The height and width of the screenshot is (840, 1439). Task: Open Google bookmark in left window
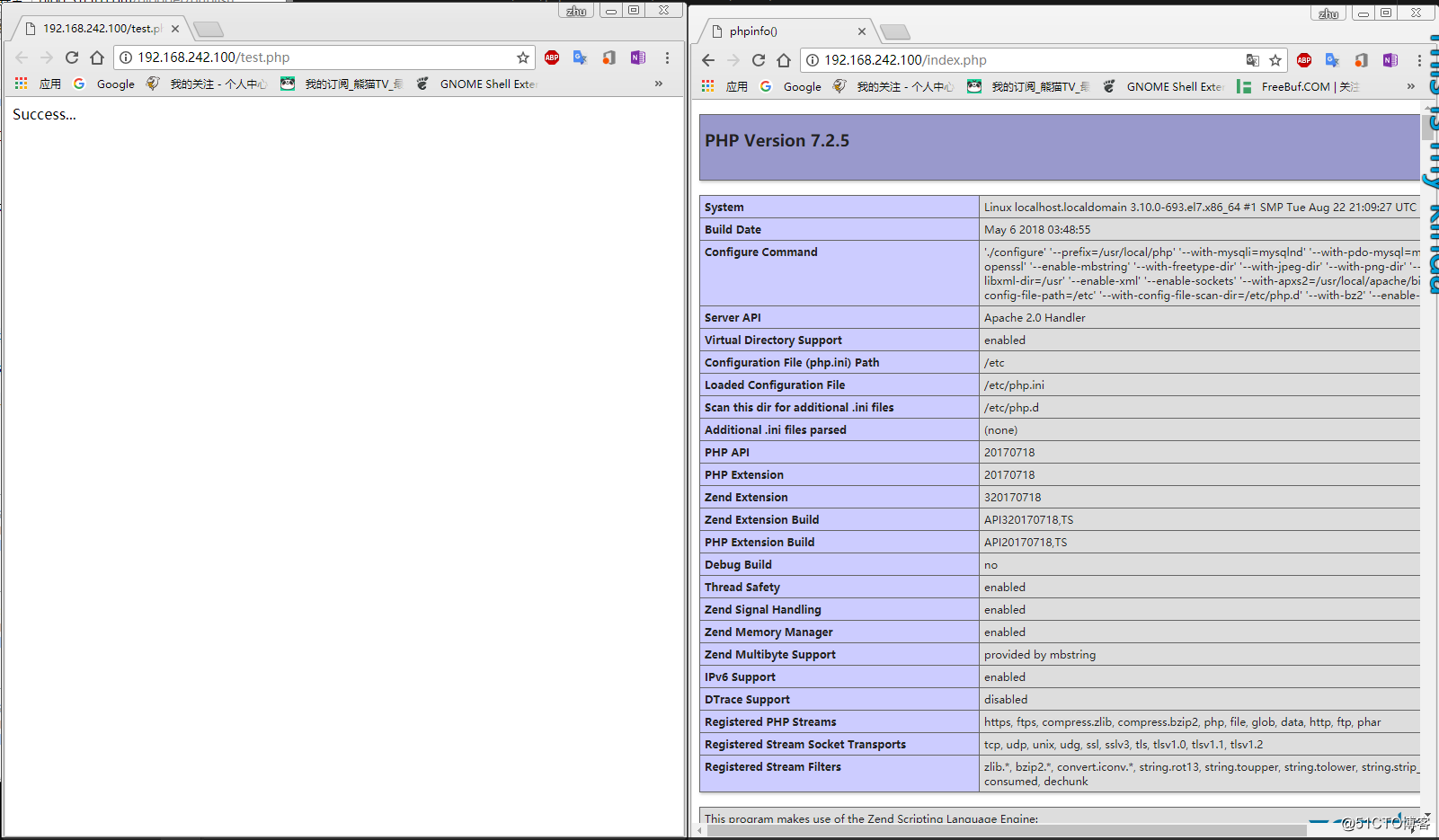pyautogui.click(x=104, y=84)
